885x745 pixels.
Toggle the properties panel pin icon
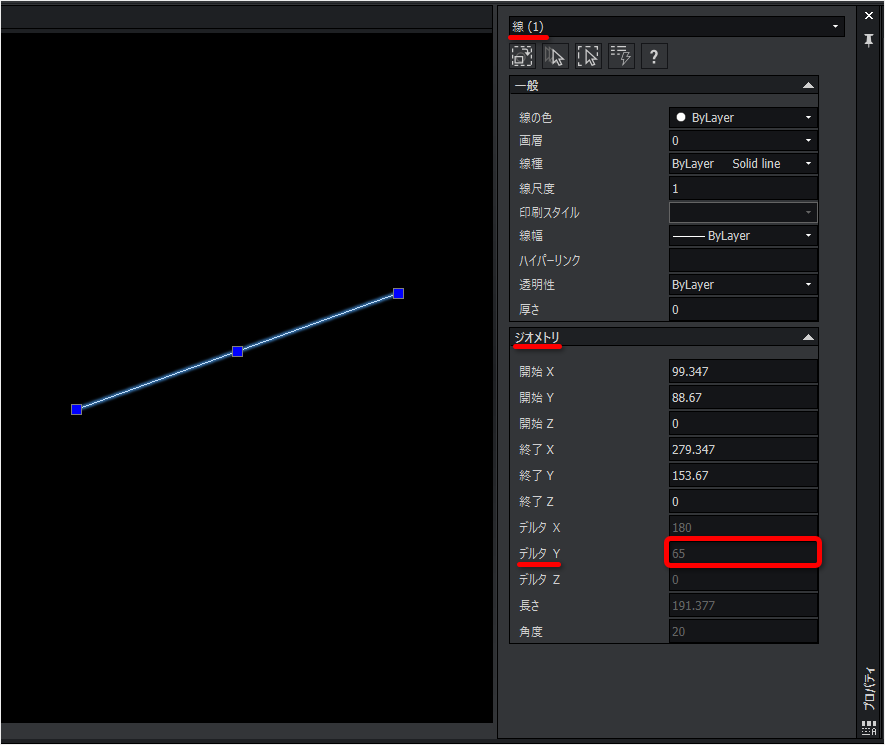pyautogui.click(x=869, y=40)
